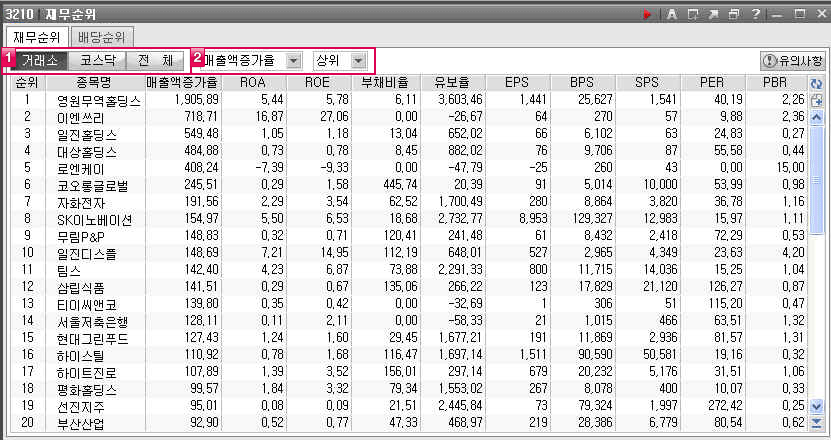
Task: Click the detach window arrow icon
Action: pyautogui.click(x=713, y=14)
